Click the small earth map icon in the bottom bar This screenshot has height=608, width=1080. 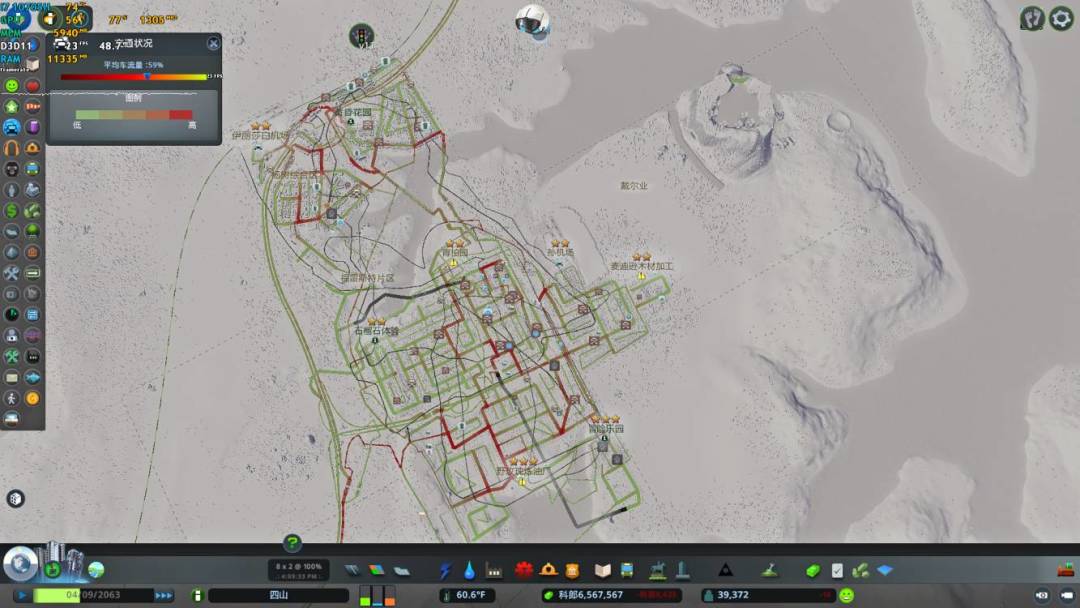[96, 570]
